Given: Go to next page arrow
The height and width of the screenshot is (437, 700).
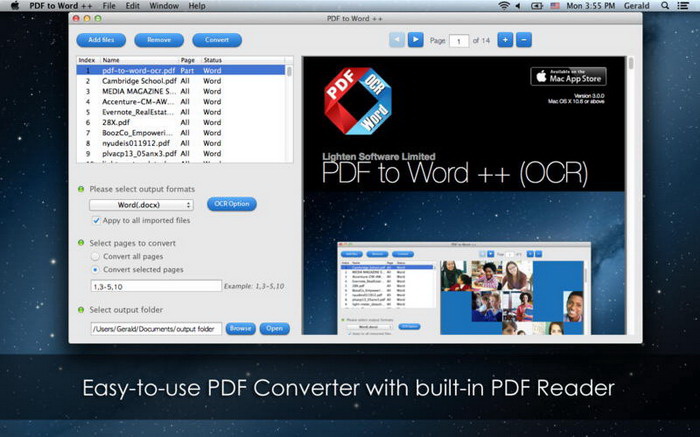Looking at the screenshot, I should point(416,40).
